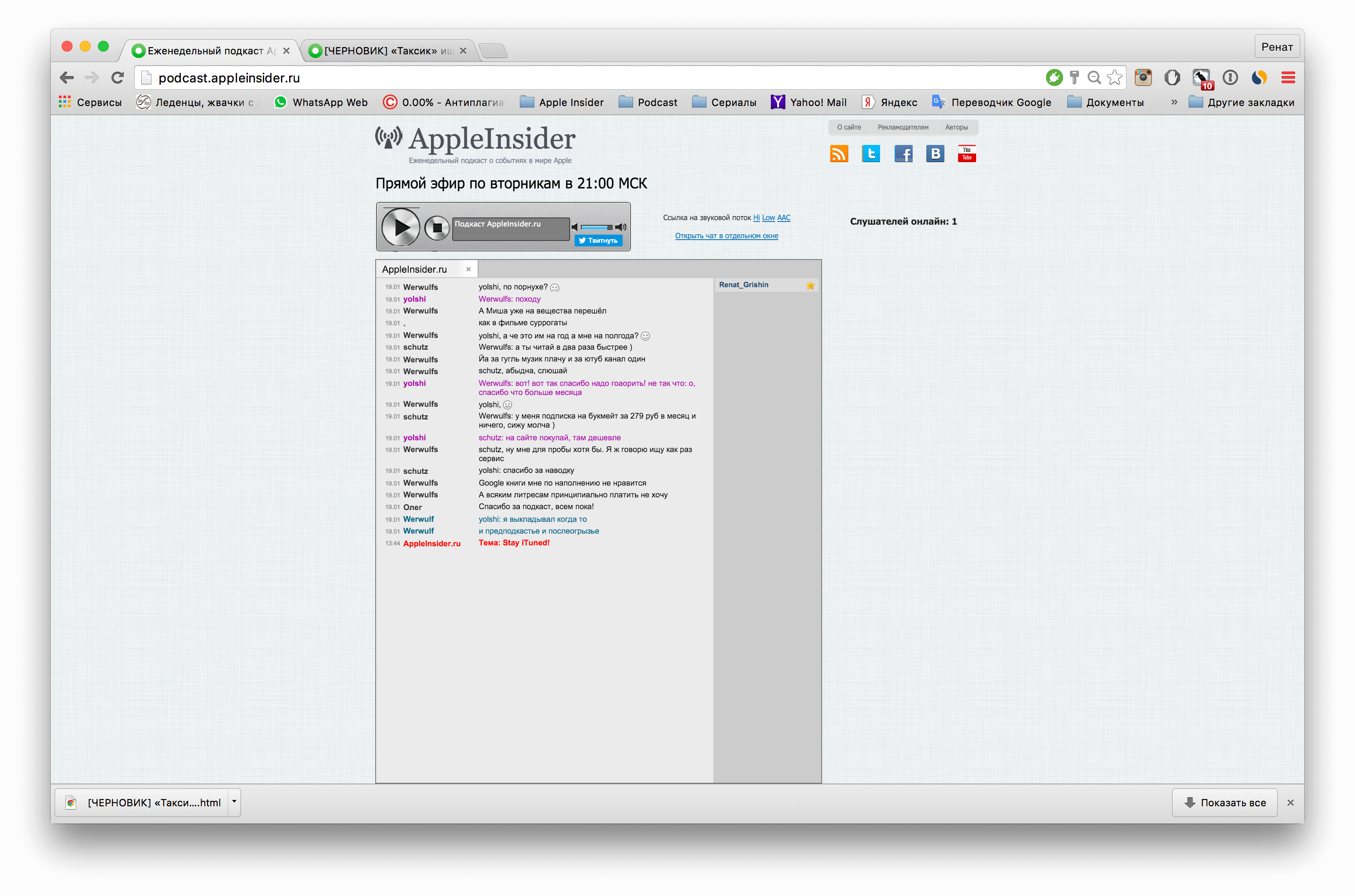
Task: Open the 1Password extension icon
Action: [1230, 78]
